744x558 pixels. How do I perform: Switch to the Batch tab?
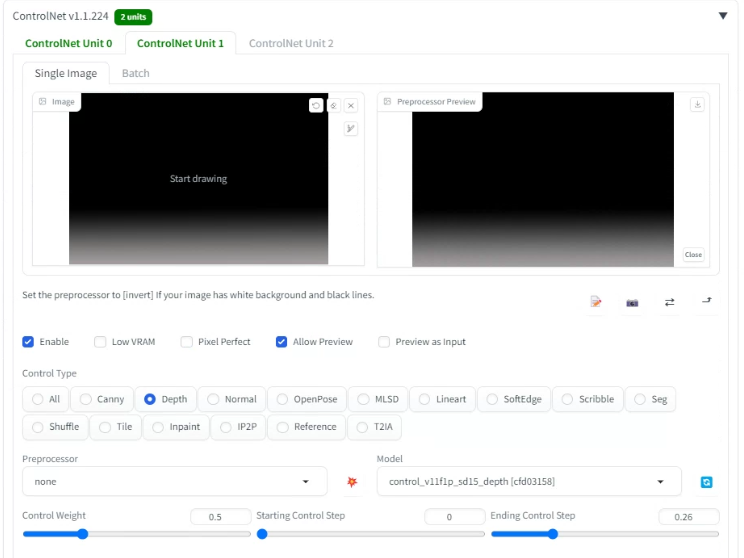(136, 73)
